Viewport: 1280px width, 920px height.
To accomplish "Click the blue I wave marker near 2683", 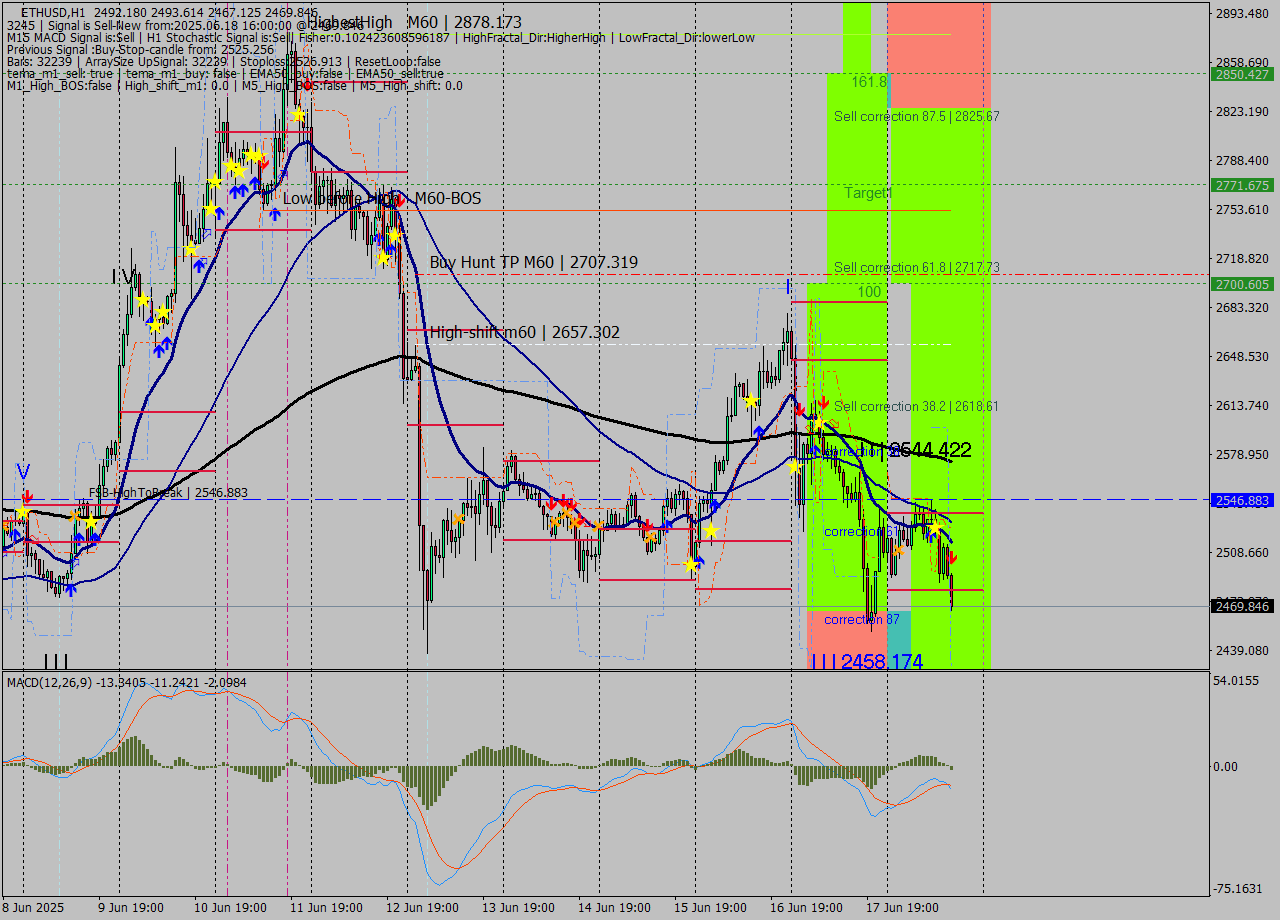I will (x=789, y=286).
